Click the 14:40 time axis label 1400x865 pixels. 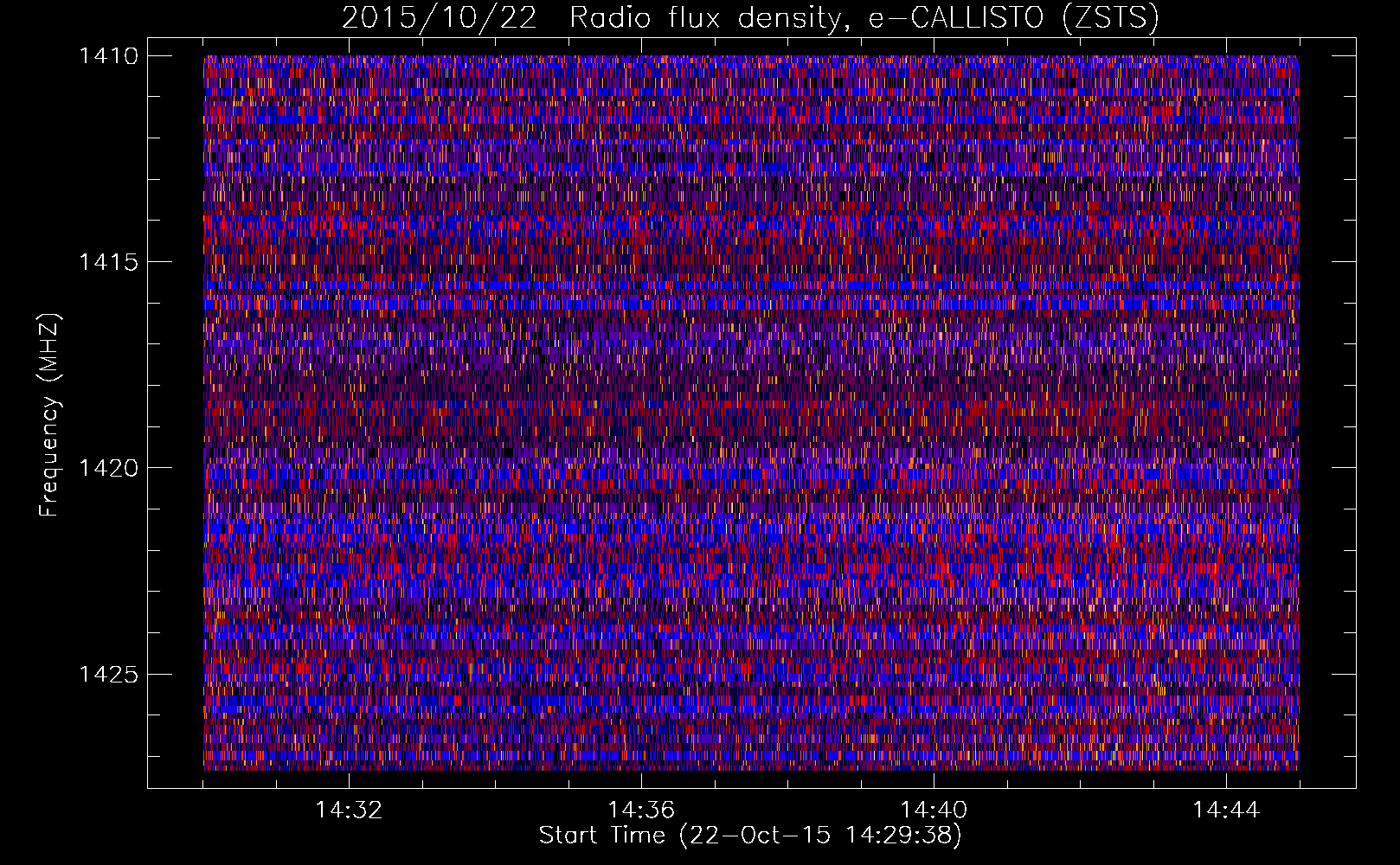[934, 811]
